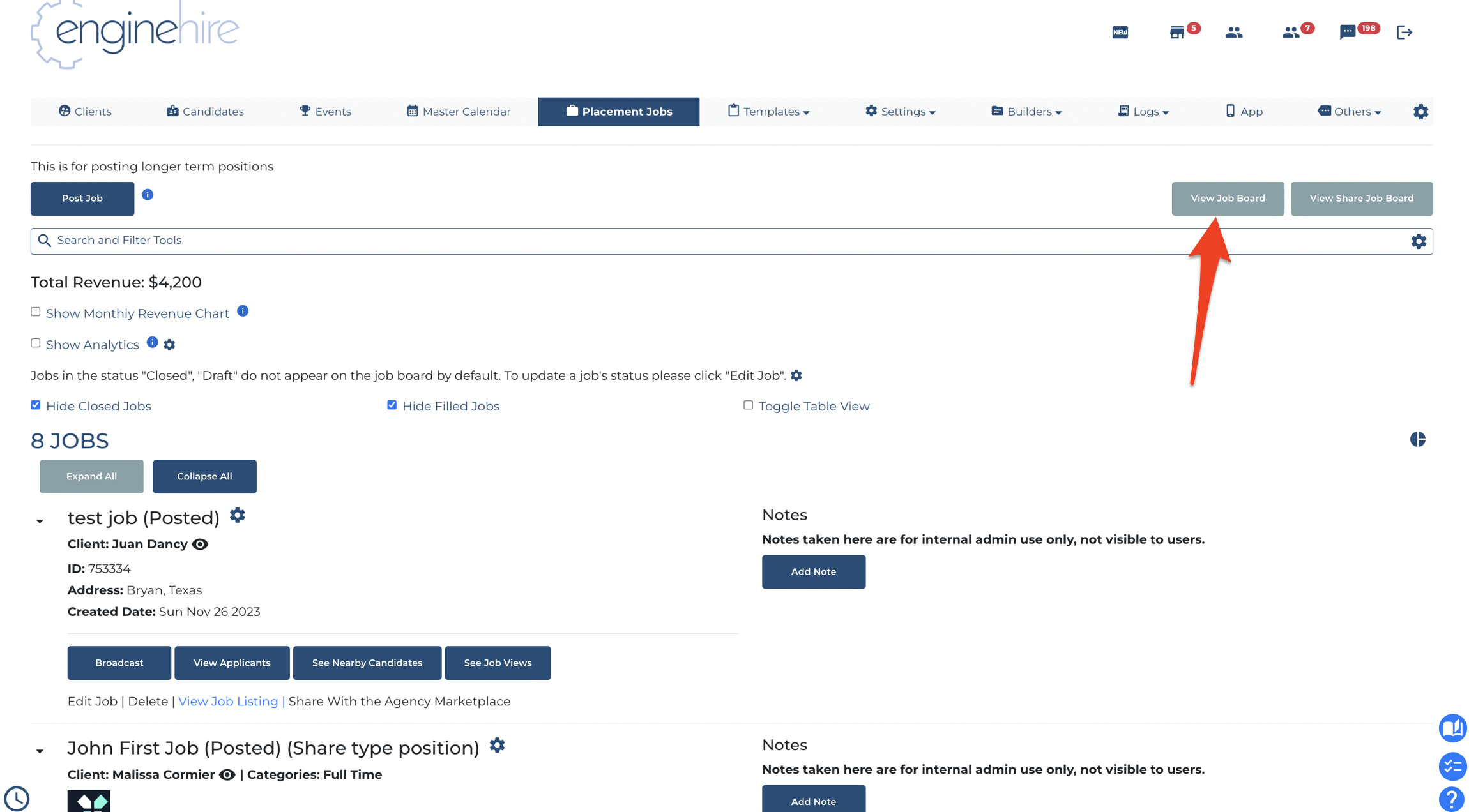Open the pie chart icon beside 8 JOBS
This screenshot has width=1469, height=812.
(1417, 439)
